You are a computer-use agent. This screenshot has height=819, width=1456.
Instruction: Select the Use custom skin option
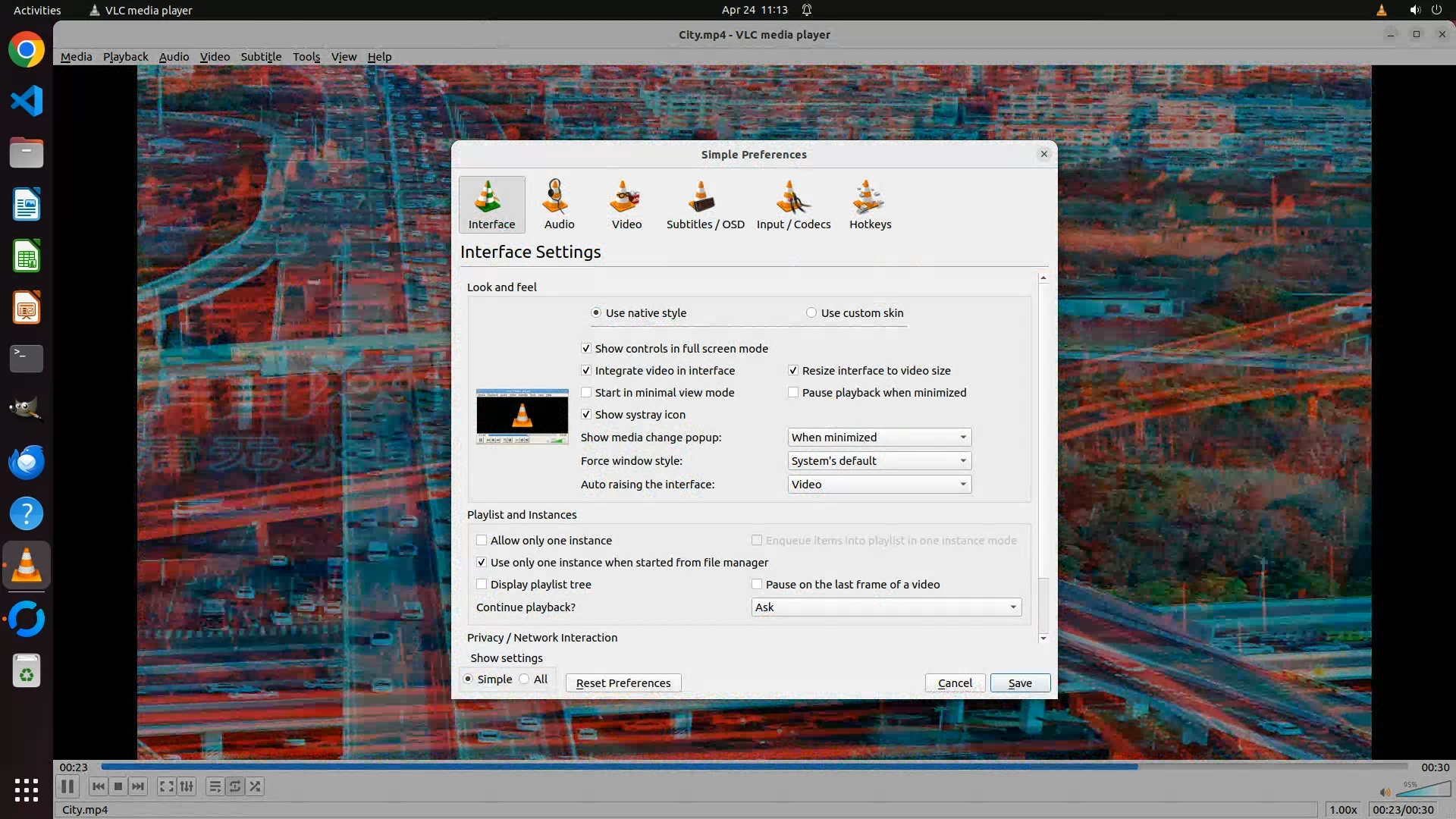coord(811,313)
